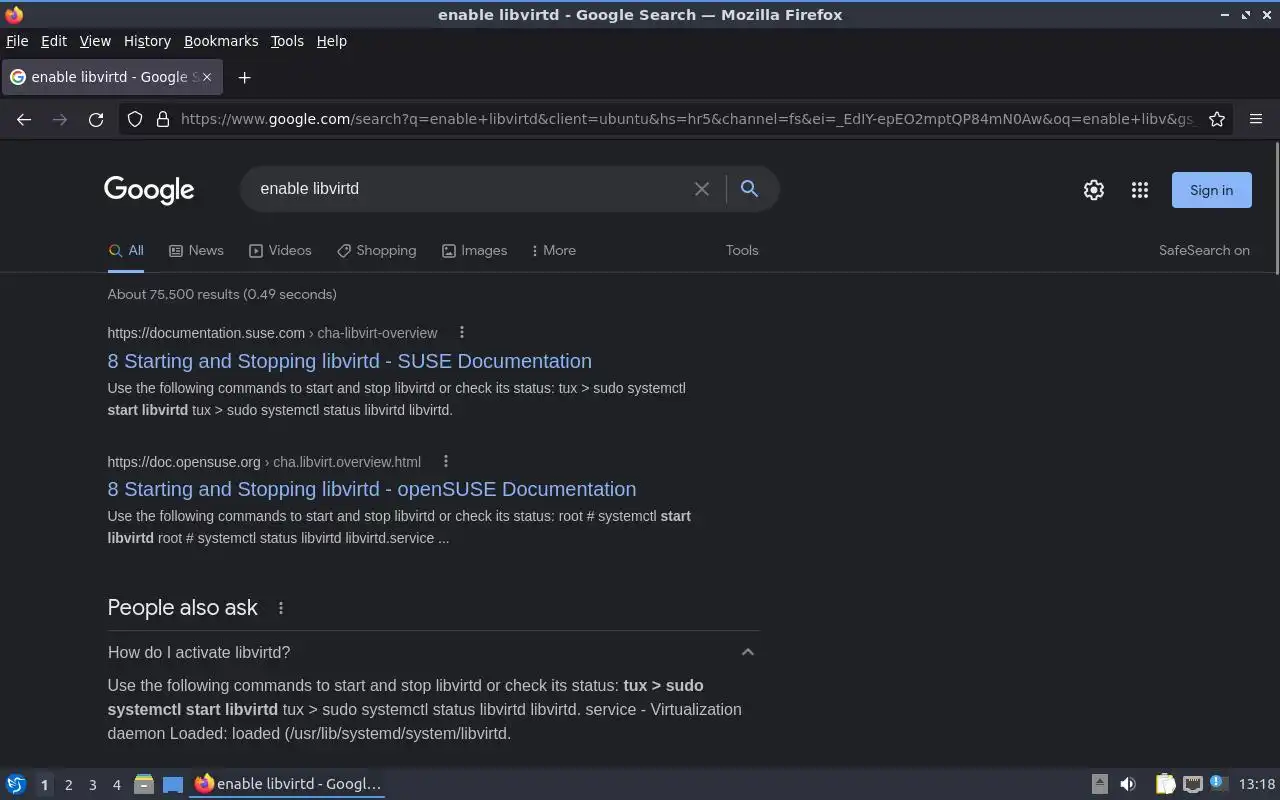Go back to the previous page

point(24,119)
